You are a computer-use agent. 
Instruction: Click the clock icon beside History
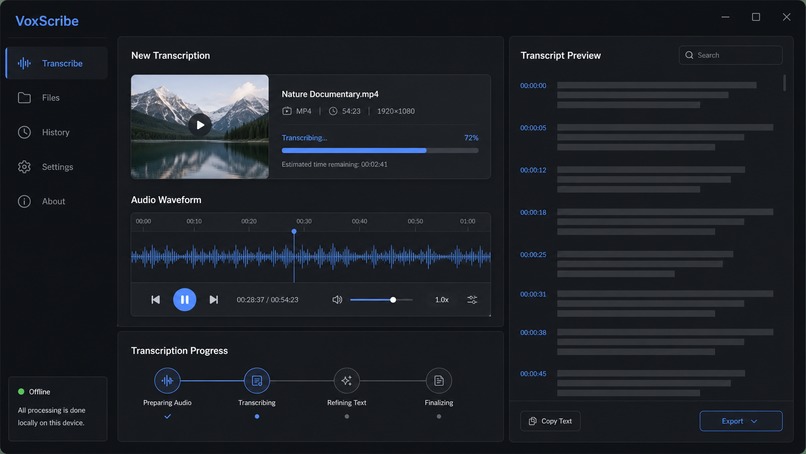(24, 132)
